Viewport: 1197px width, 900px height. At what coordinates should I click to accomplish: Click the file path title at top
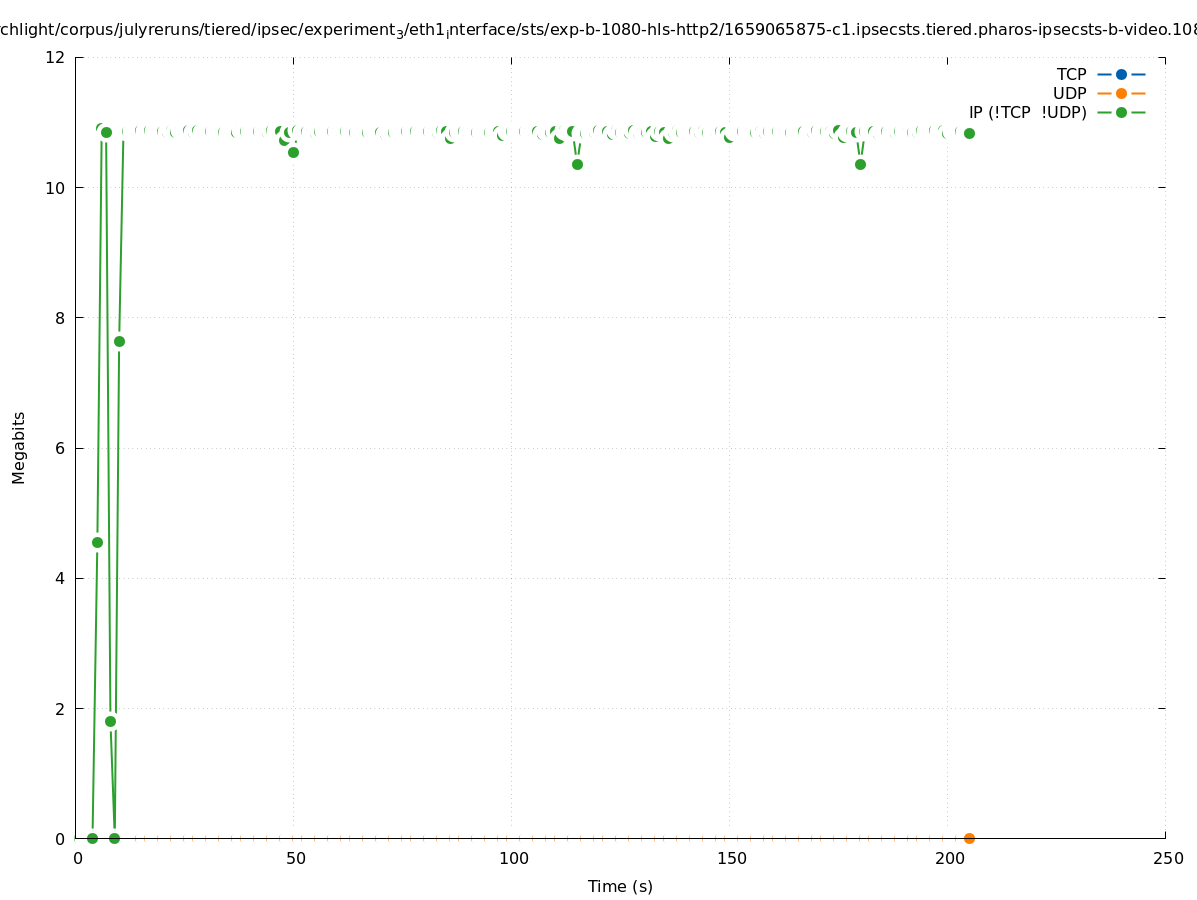(x=598, y=30)
